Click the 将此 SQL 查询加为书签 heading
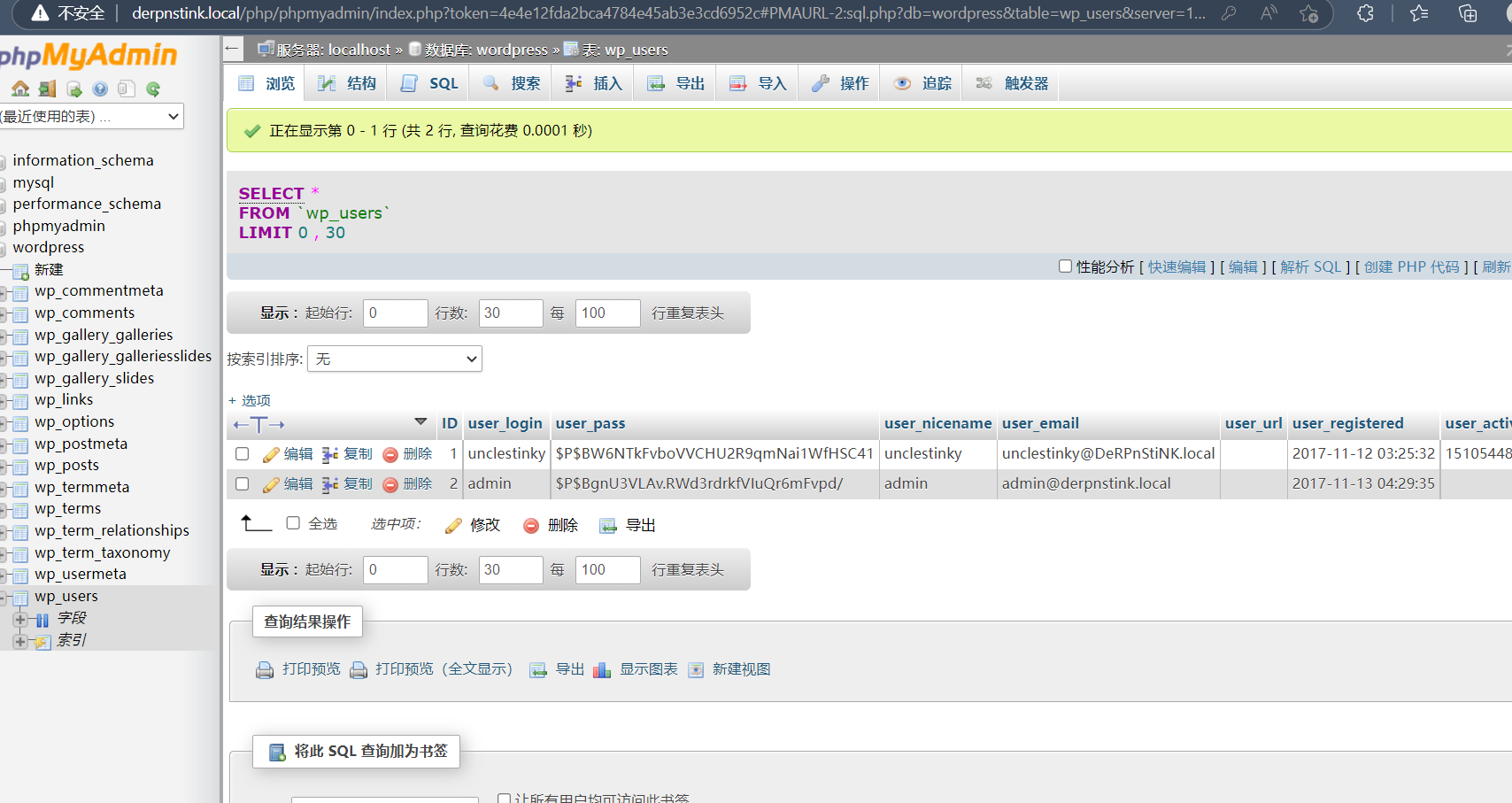Image resolution: width=1512 pixels, height=803 pixels. tap(357, 752)
